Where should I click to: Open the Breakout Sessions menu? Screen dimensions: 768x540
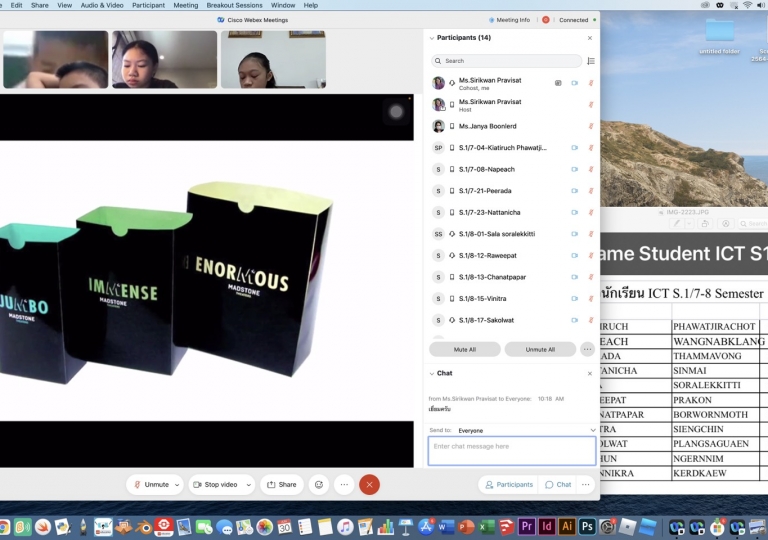[x=234, y=5]
